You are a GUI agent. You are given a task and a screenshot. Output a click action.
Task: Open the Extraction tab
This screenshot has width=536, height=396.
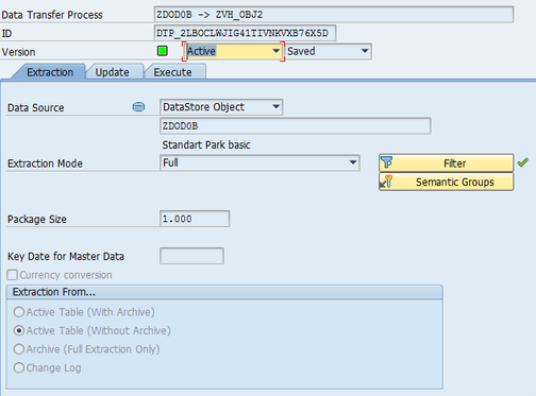pyautogui.click(x=50, y=72)
